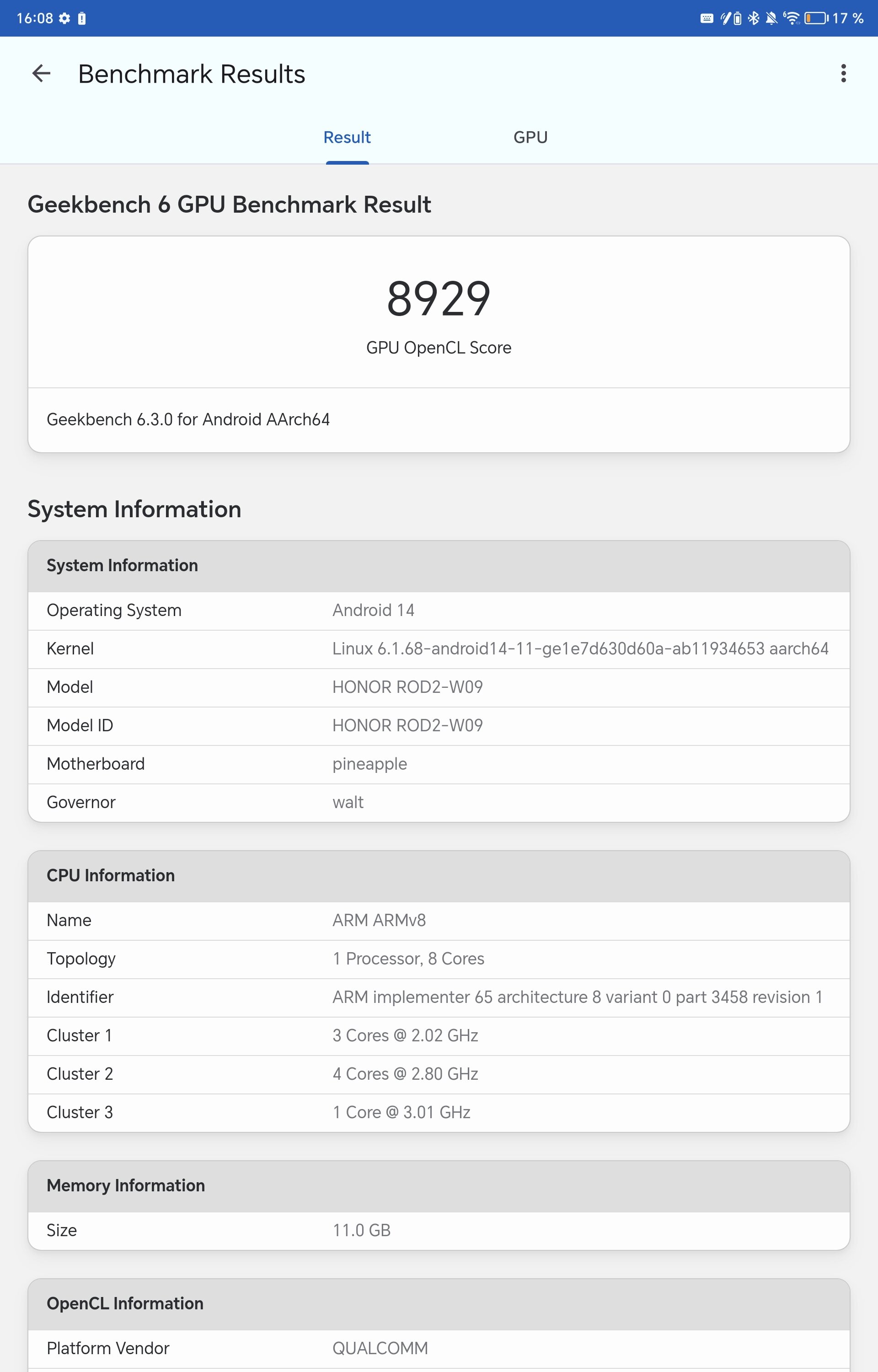
Task: Tap 3 Cores @ 2.02 GHz
Action: [x=405, y=1036]
